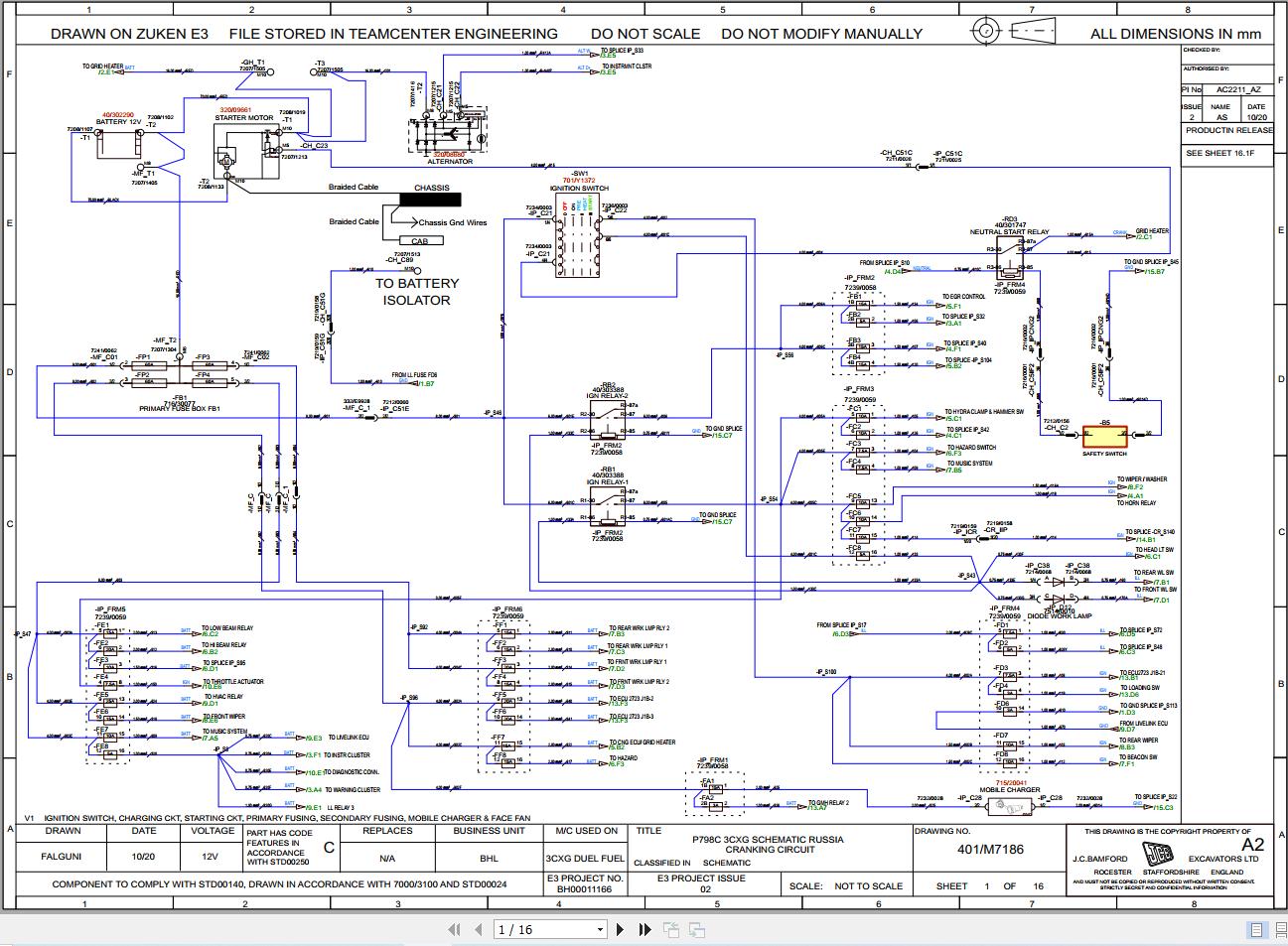Open the page number dropdown arrow
1288x946 pixels.
click(601, 930)
